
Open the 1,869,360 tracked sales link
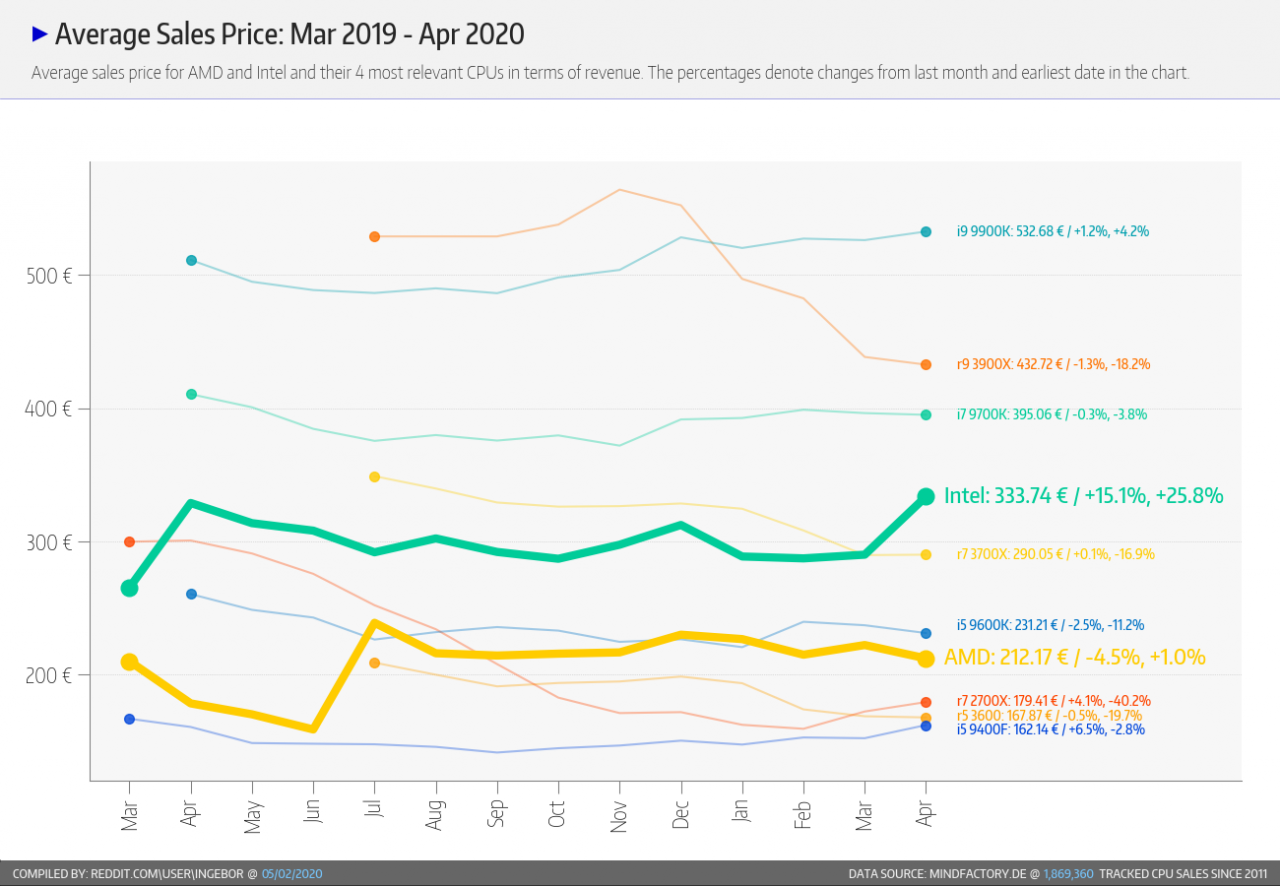[x=1068, y=874]
